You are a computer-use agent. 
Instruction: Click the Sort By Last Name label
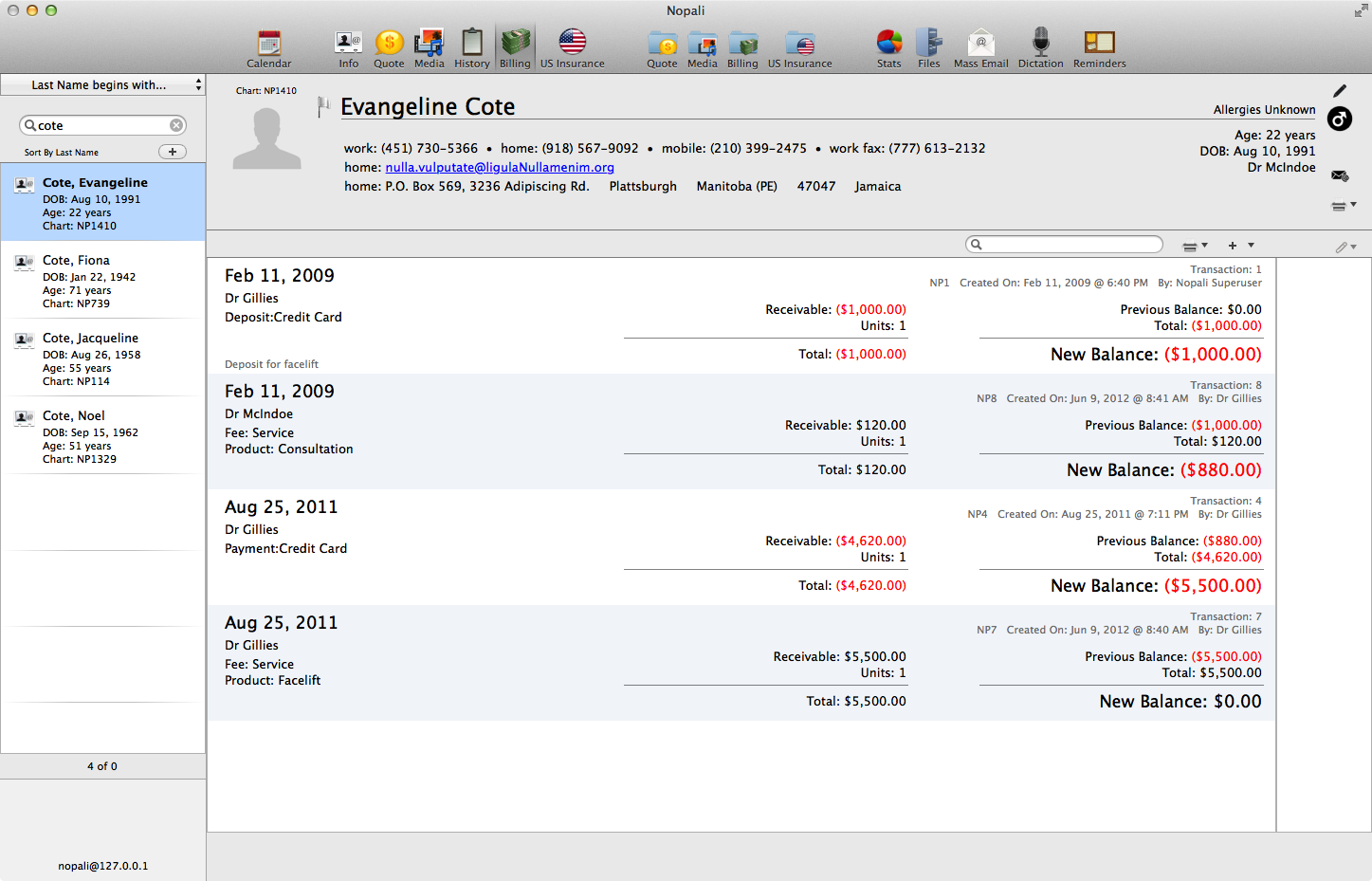tap(62, 152)
